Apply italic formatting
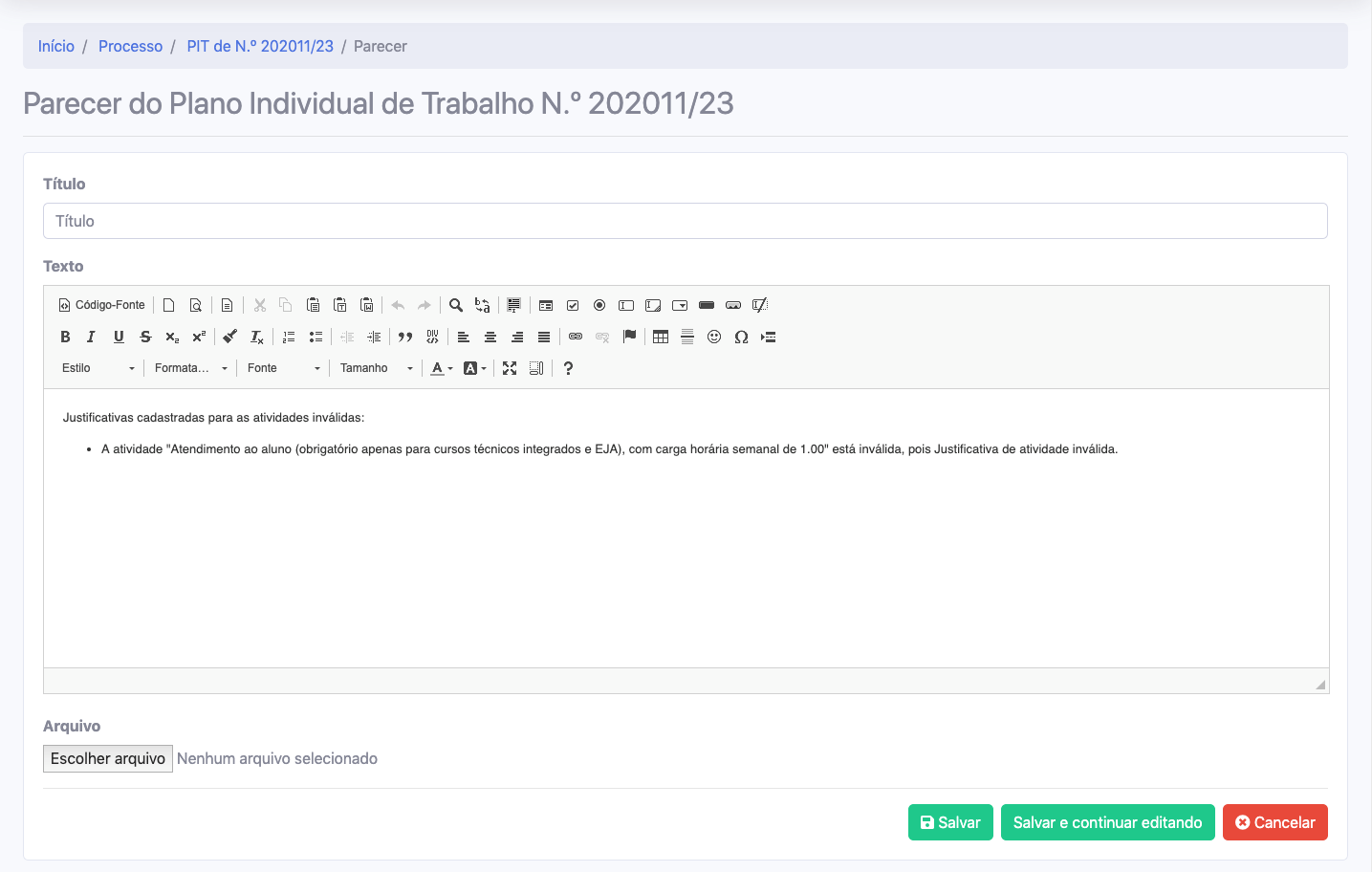The height and width of the screenshot is (872, 1372). click(91, 337)
